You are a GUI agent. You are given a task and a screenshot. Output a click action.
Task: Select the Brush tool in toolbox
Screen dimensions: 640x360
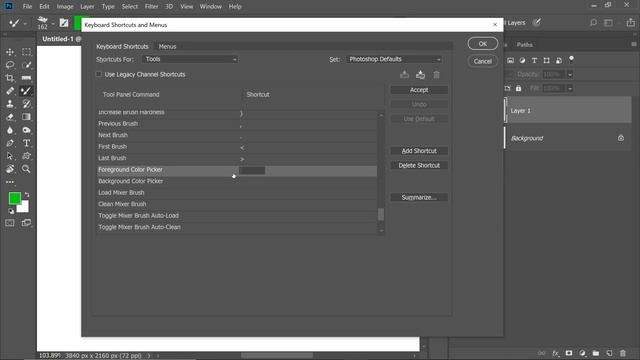[26, 91]
